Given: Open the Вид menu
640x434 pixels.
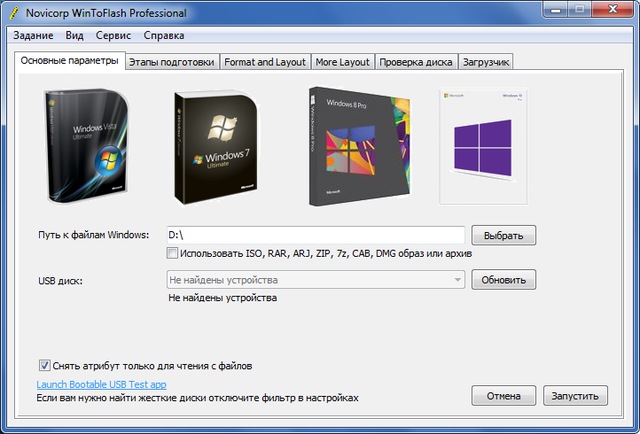Looking at the screenshot, I should click(75, 35).
